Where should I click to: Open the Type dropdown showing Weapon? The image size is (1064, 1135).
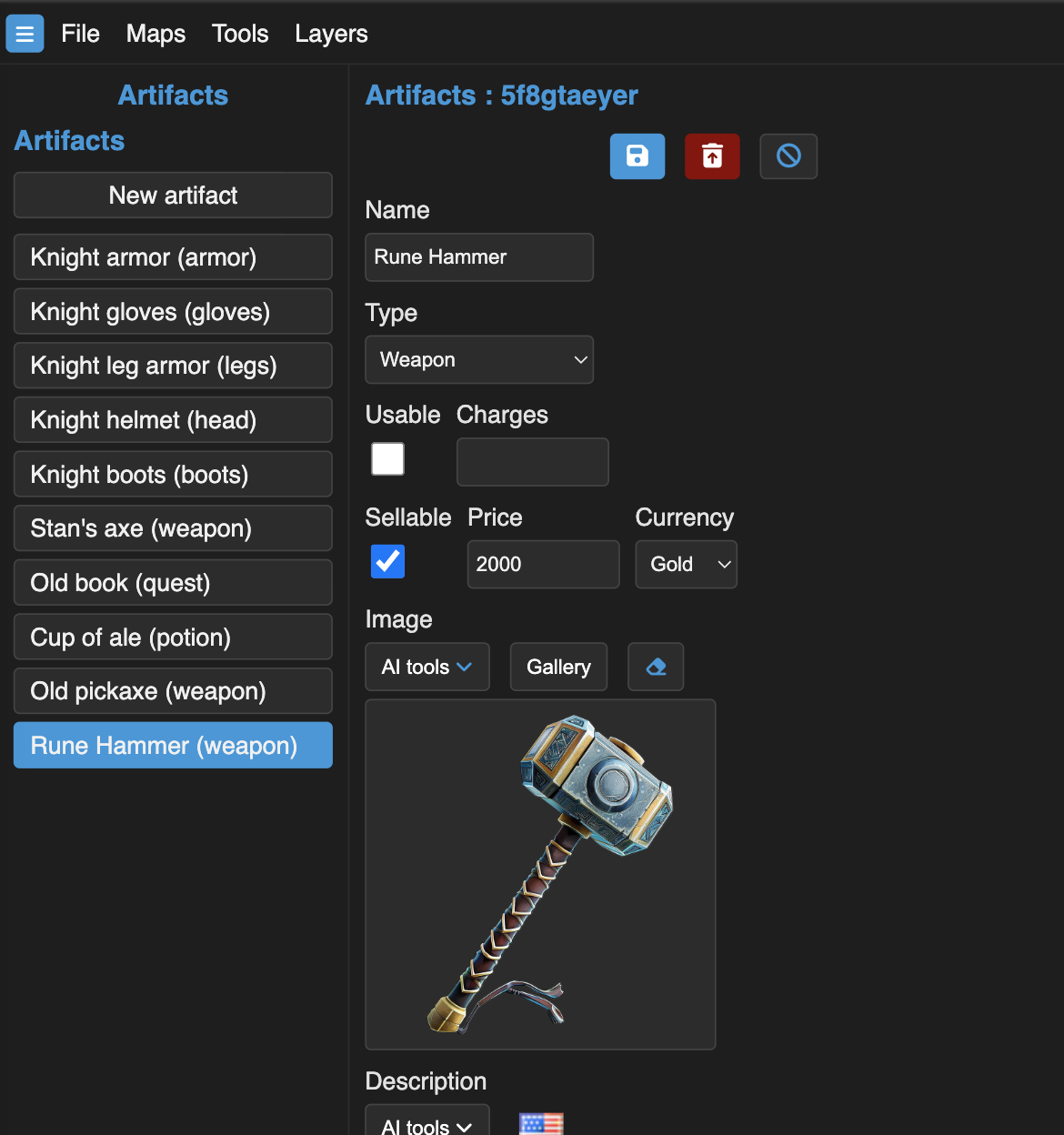click(479, 360)
